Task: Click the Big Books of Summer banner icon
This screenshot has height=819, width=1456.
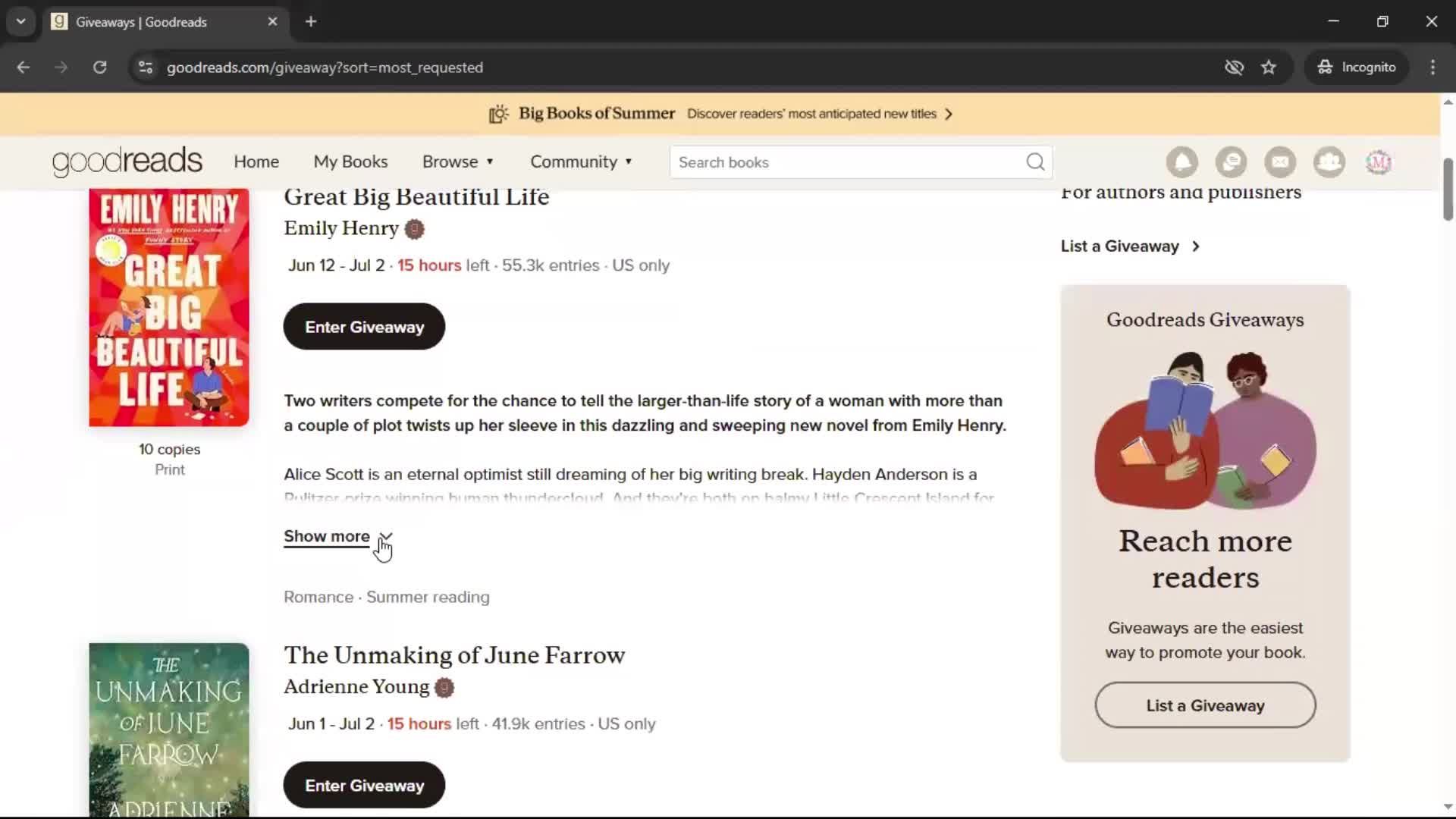Action: click(x=498, y=114)
